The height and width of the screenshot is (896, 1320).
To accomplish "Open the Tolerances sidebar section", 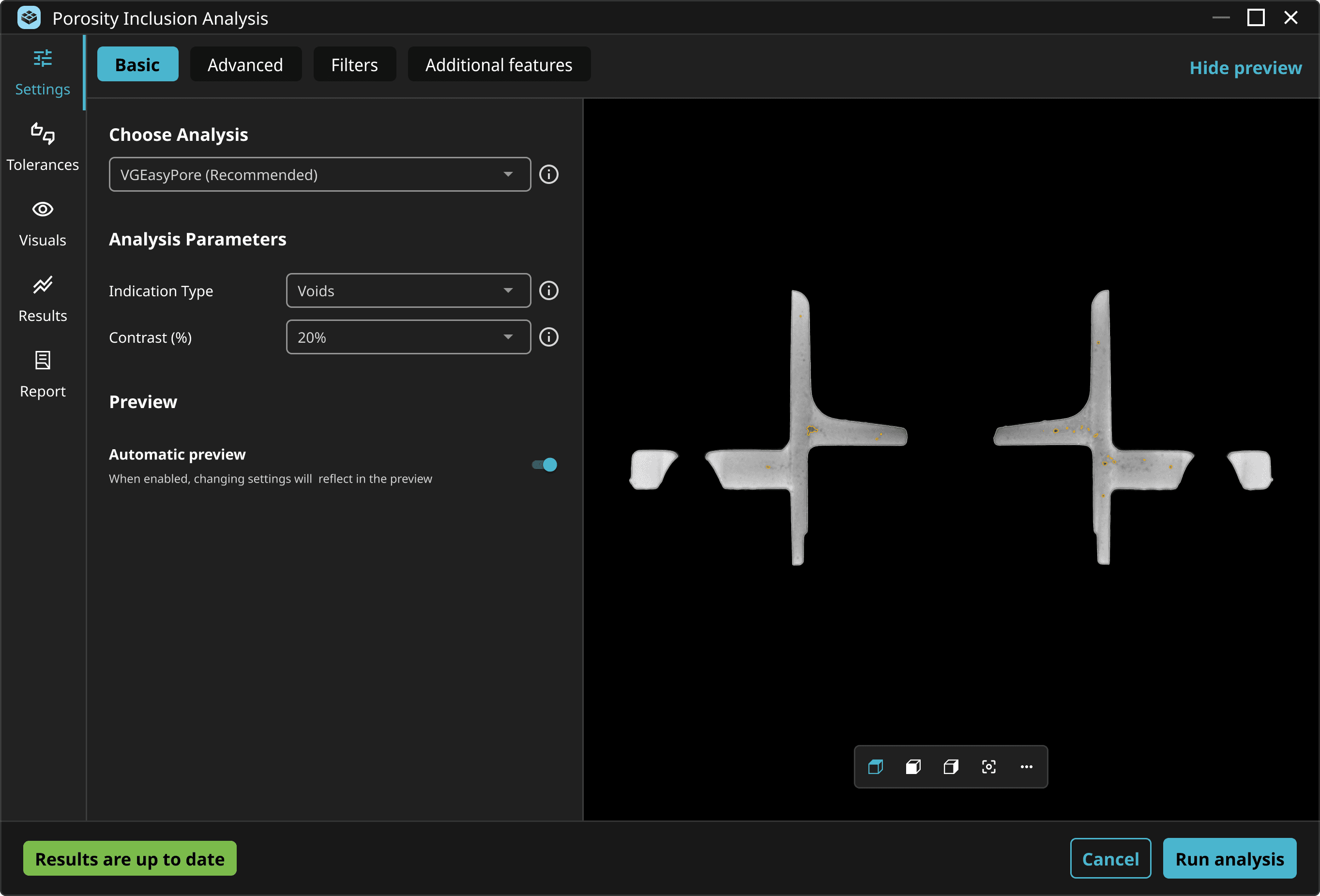I will coord(43,147).
